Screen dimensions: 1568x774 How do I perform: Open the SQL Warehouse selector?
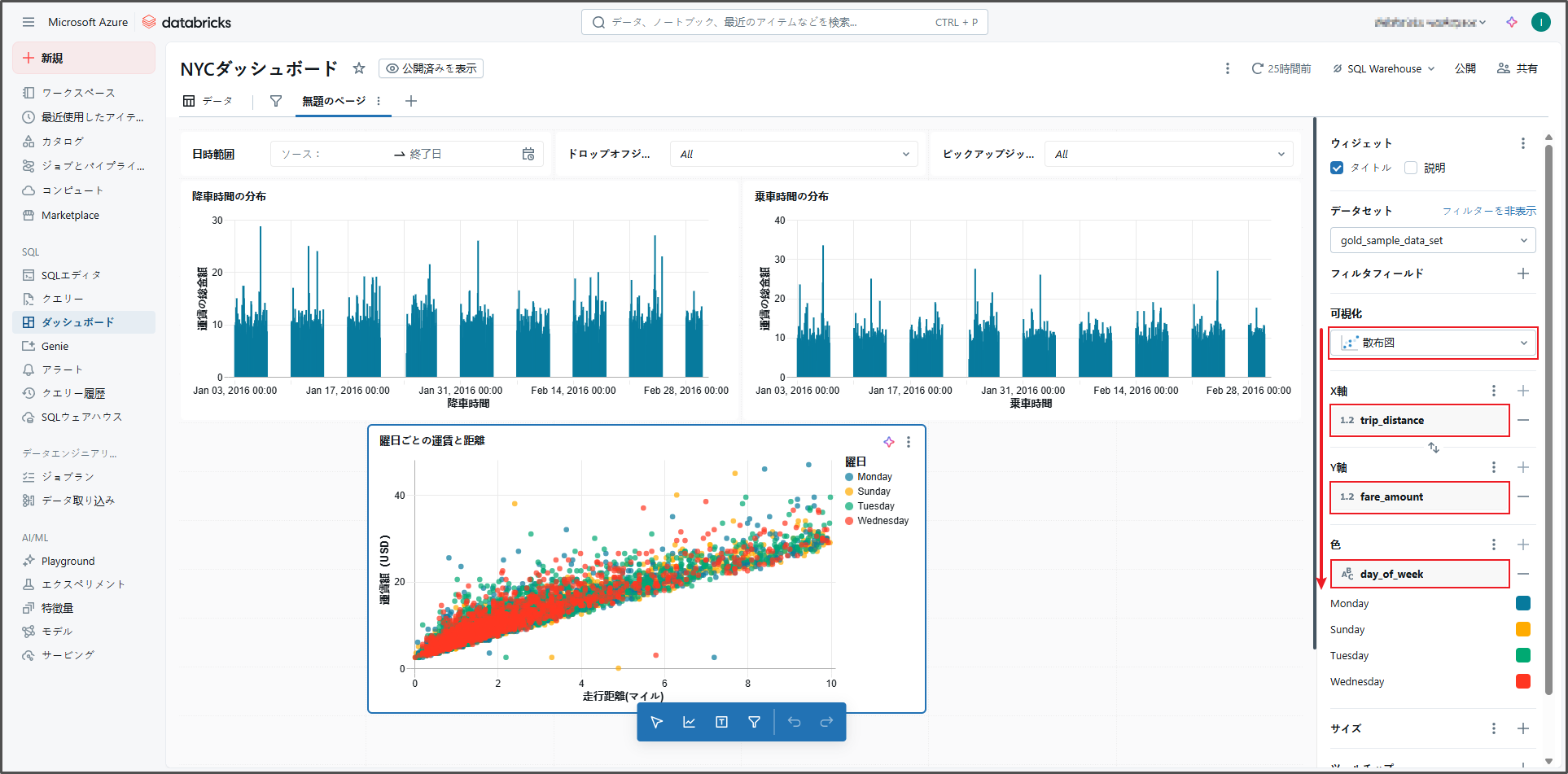(x=1383, y=68)
